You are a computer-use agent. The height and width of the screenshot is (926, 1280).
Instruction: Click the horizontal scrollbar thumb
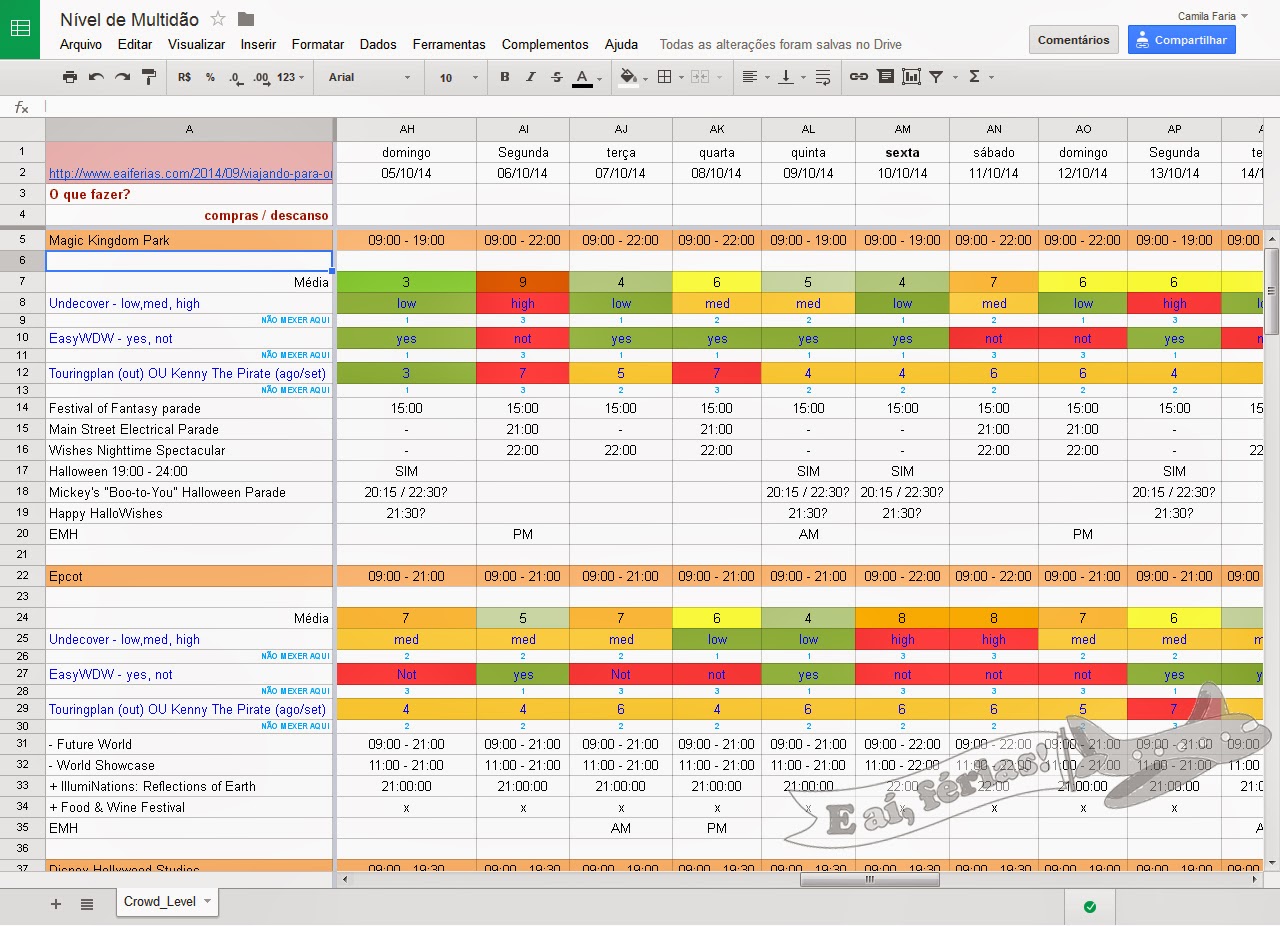[870, 880]
